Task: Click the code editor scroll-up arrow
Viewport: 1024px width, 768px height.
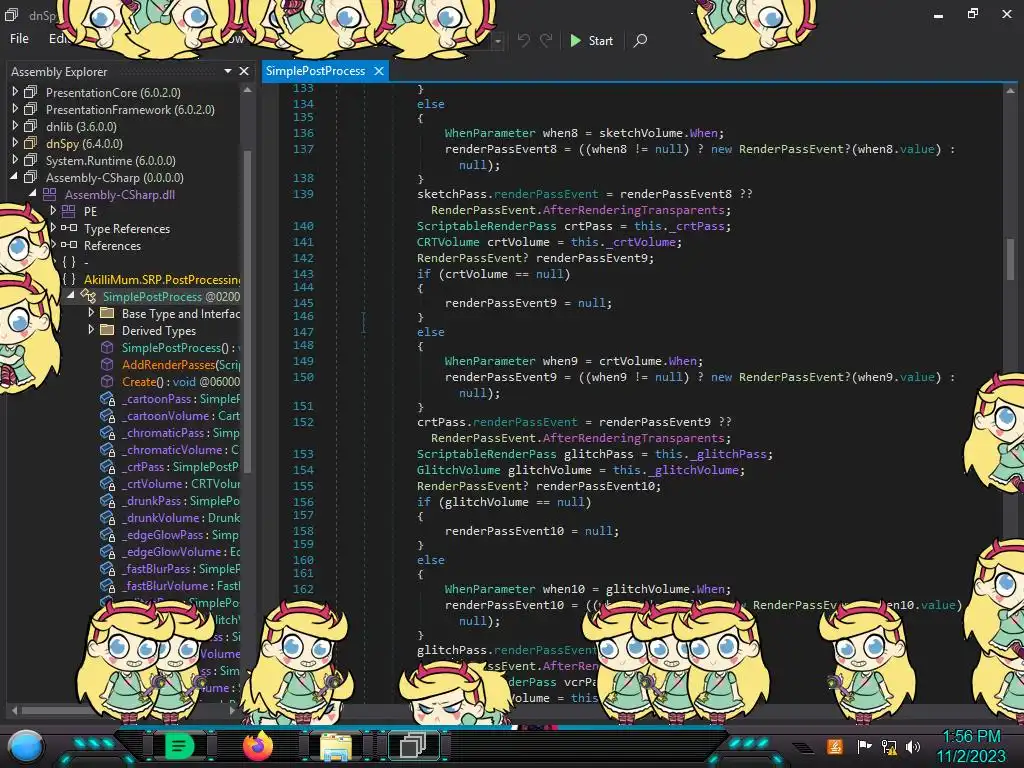Action: click(1010, 90)
